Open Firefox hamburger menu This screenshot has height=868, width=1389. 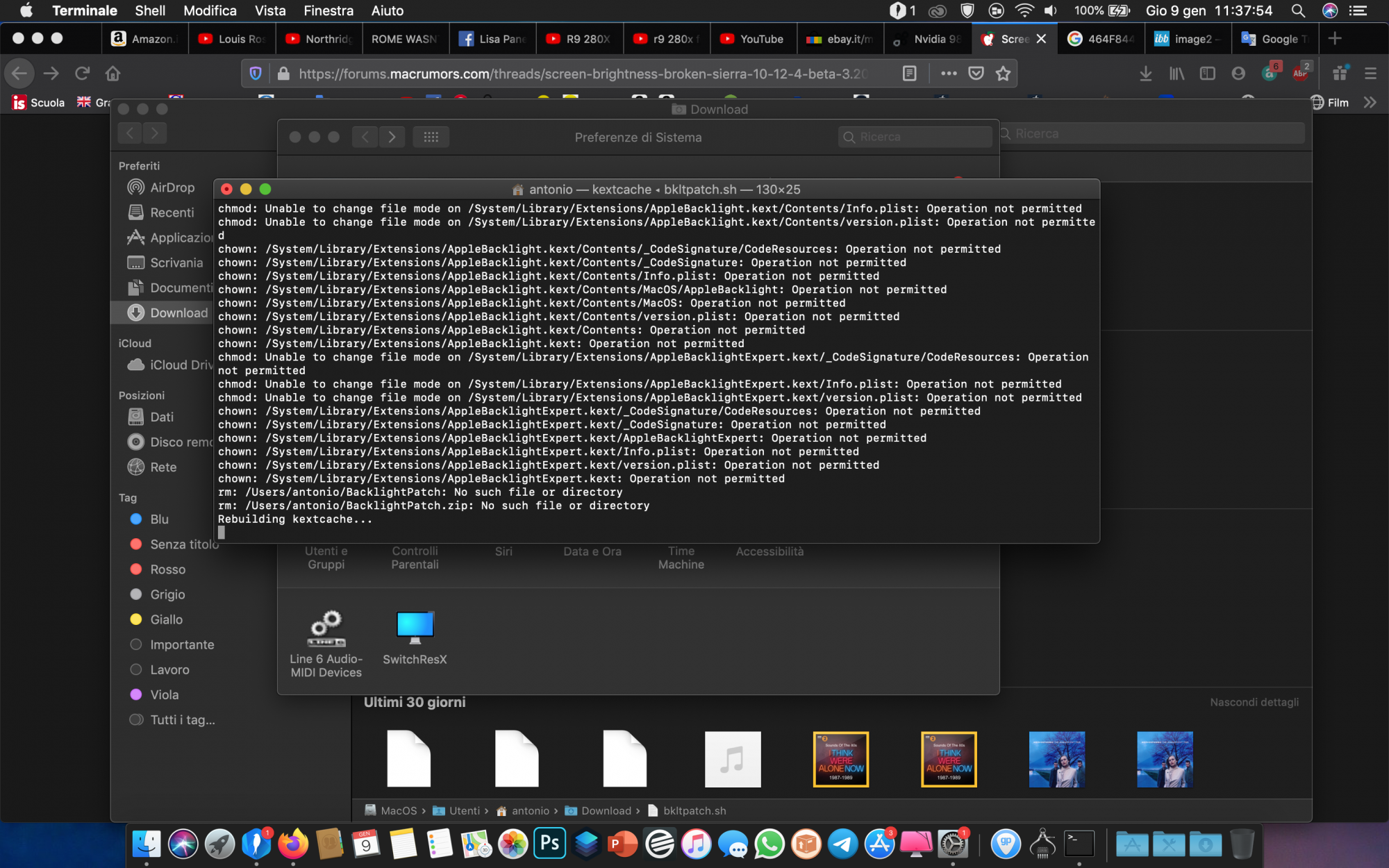click(x=1370, y=74)
